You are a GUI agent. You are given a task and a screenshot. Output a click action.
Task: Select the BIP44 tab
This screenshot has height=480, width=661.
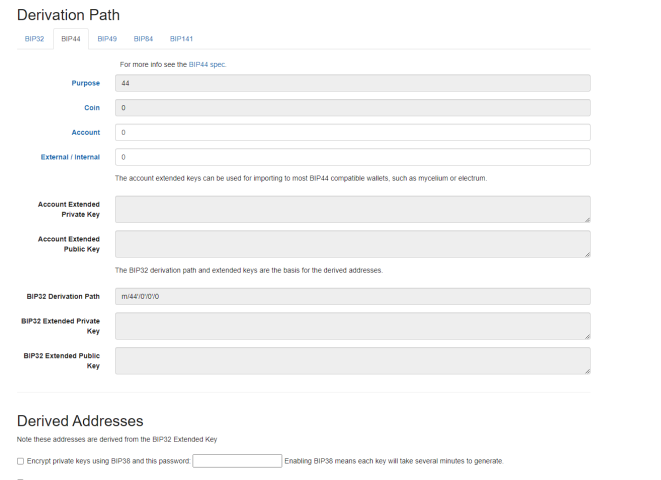click(71, 39)
